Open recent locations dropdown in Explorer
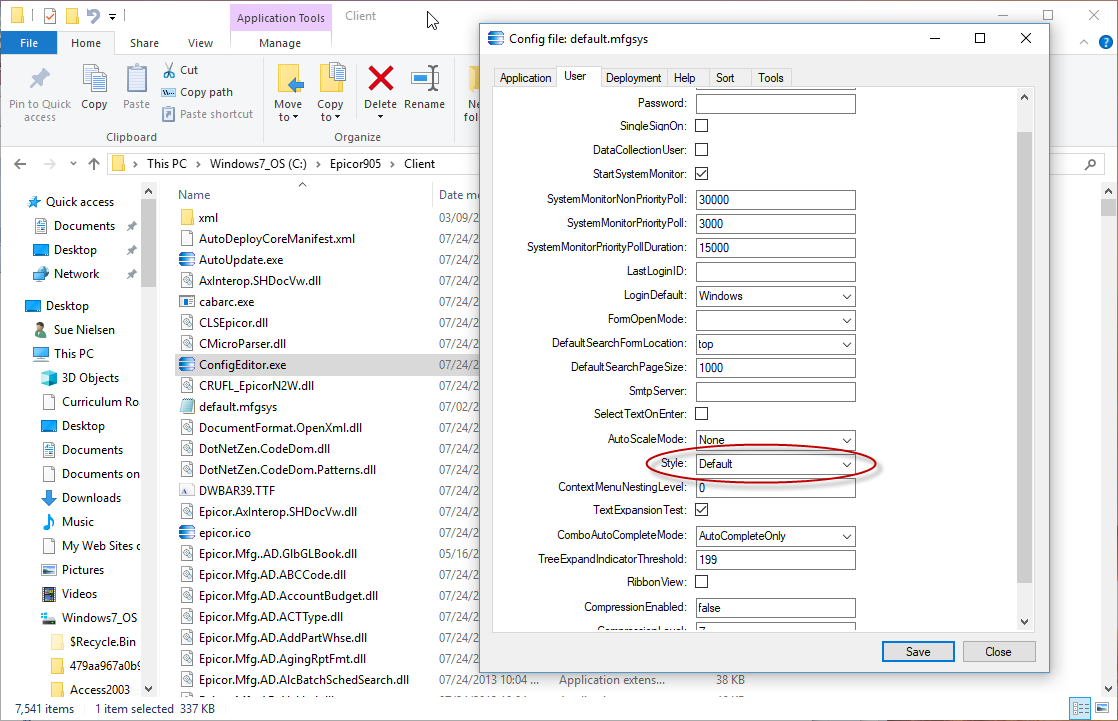The height and width of the screenshot is (721, 1118). coord(73,164)
